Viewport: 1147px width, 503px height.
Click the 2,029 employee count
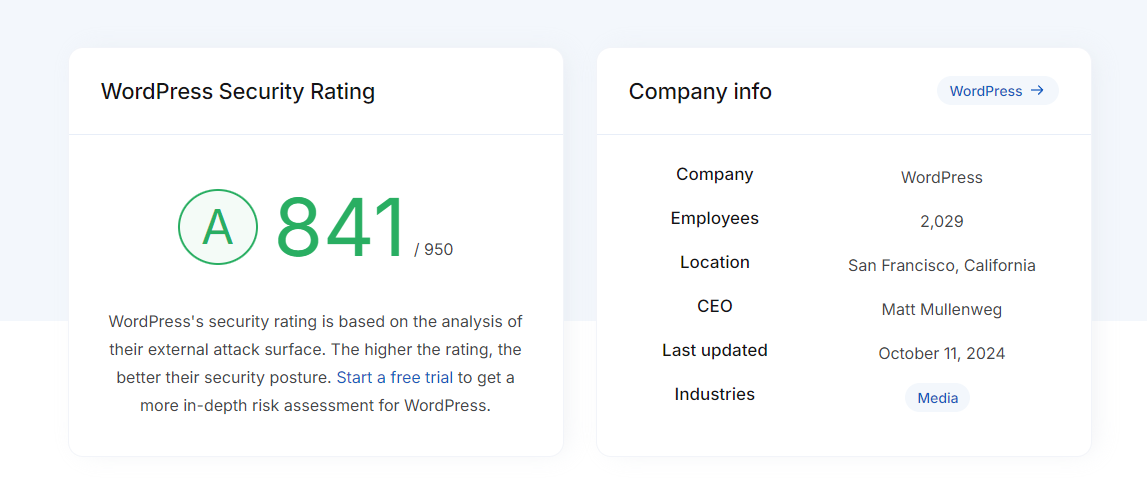click(941, 222)
